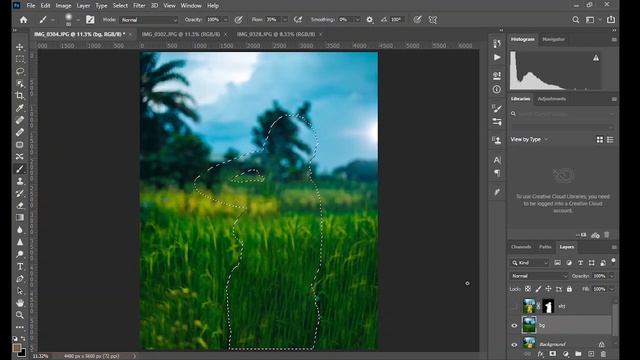Add a layer style with fx icon

540,354
